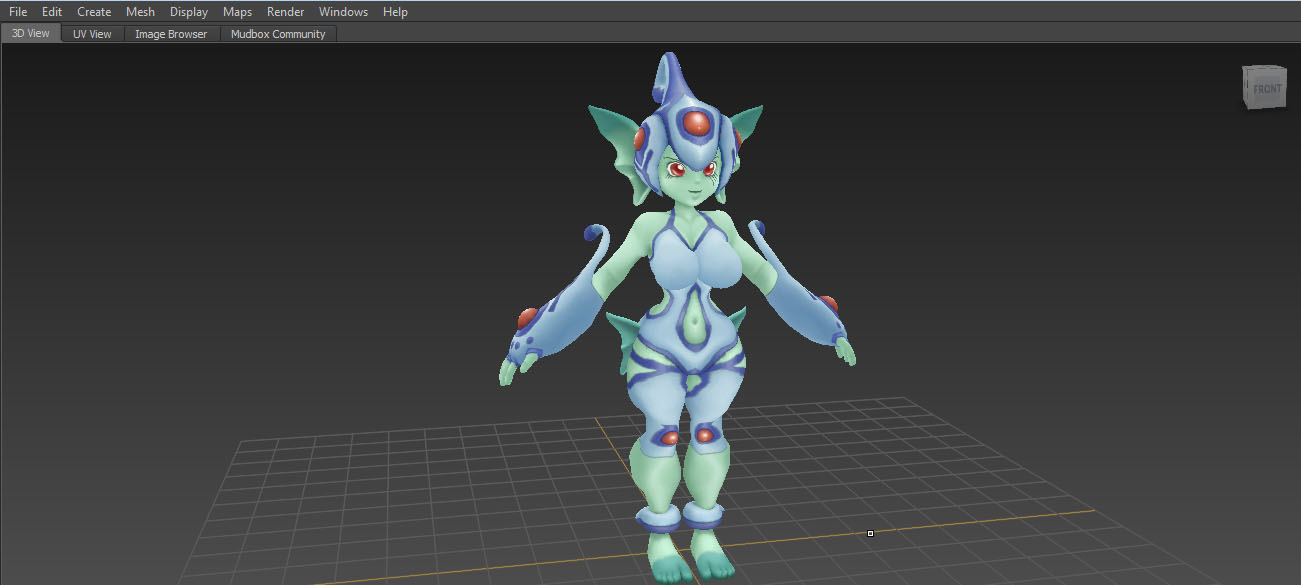
Task: Switch to the Image Browser tab
Action: coord(171,34)
